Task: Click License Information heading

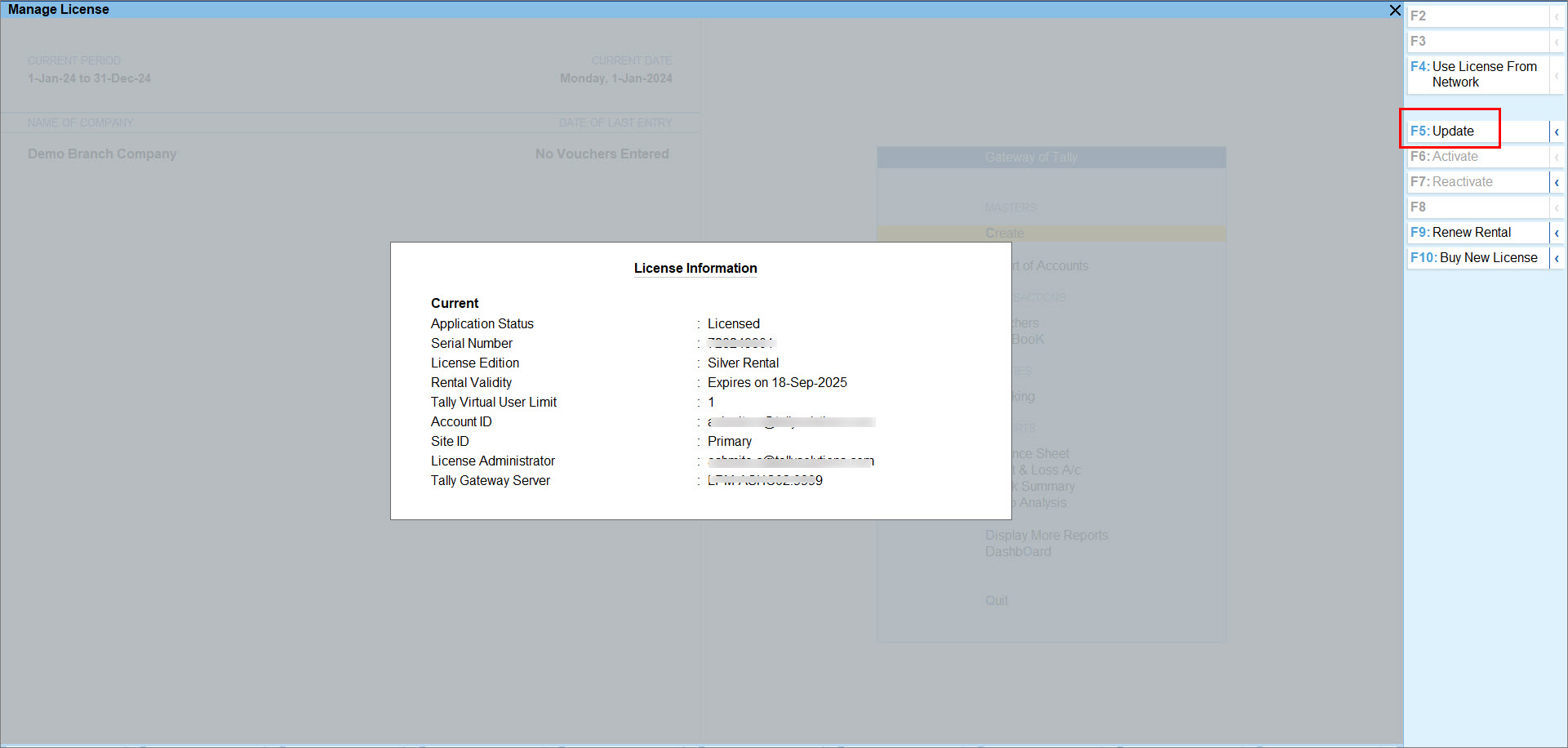Action: (x=695, y=269)
